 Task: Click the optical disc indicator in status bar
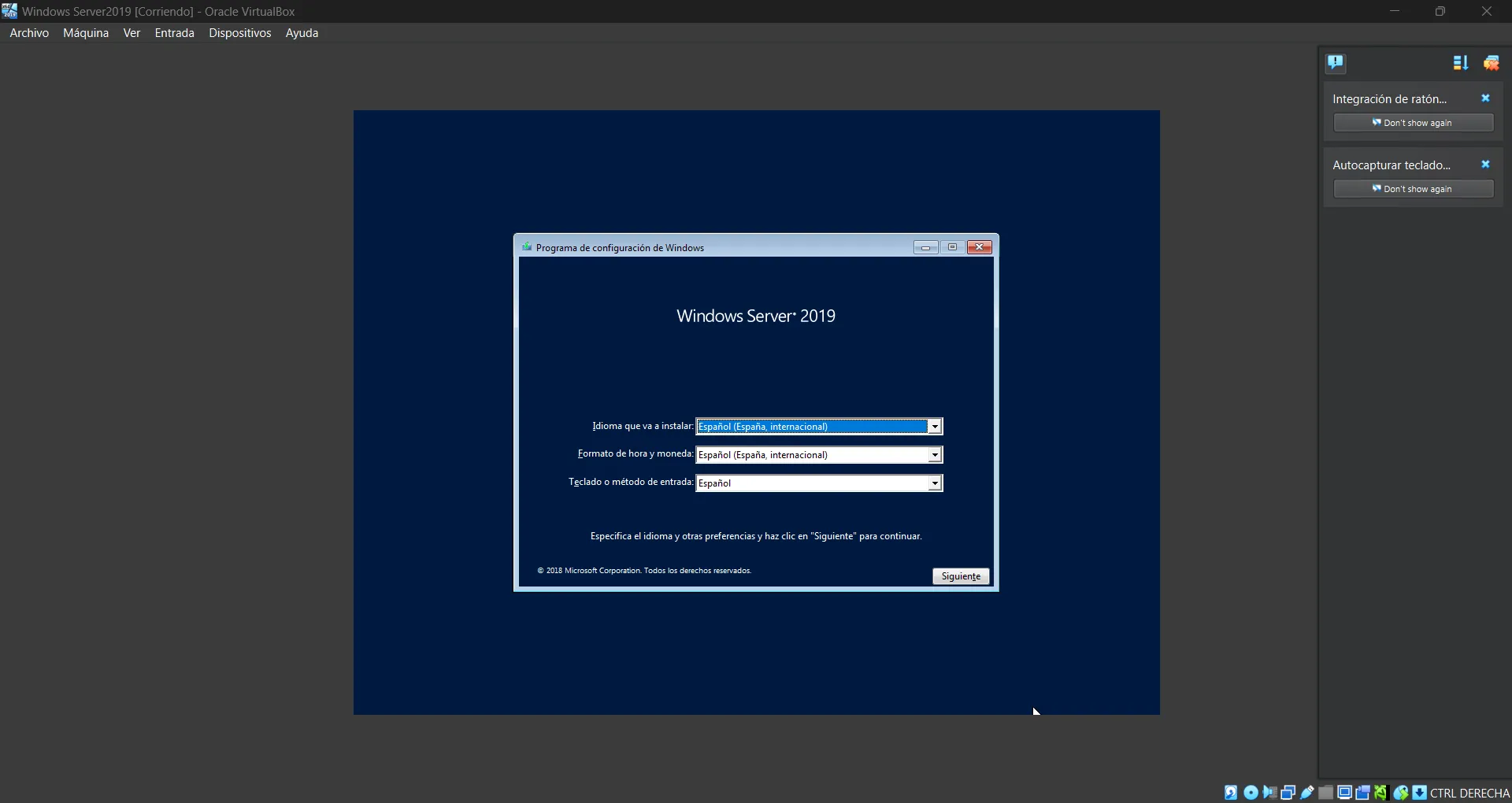[x=1251, y=793]
